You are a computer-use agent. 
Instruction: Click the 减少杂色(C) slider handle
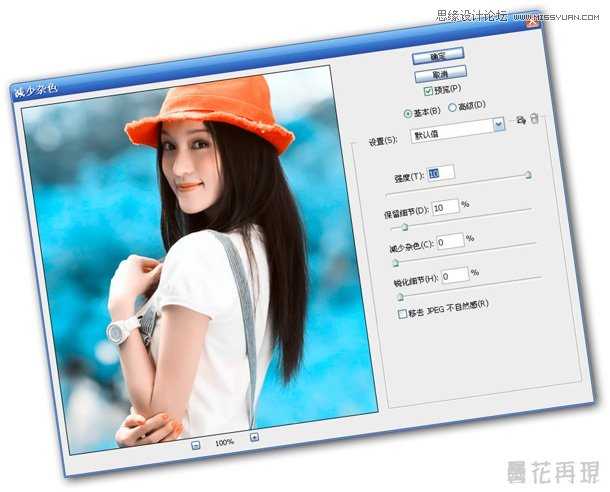(395, 263)
